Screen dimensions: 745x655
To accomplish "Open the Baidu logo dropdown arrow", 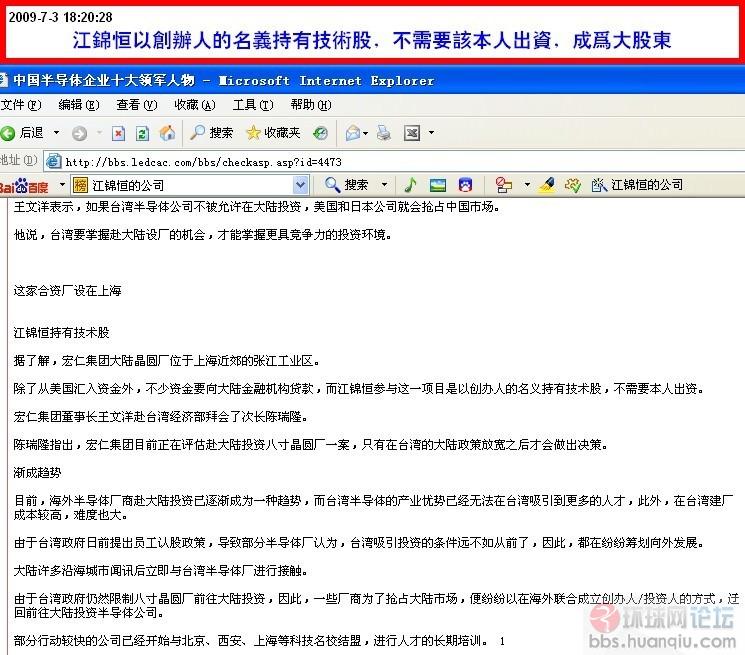I will pos(62,184).
